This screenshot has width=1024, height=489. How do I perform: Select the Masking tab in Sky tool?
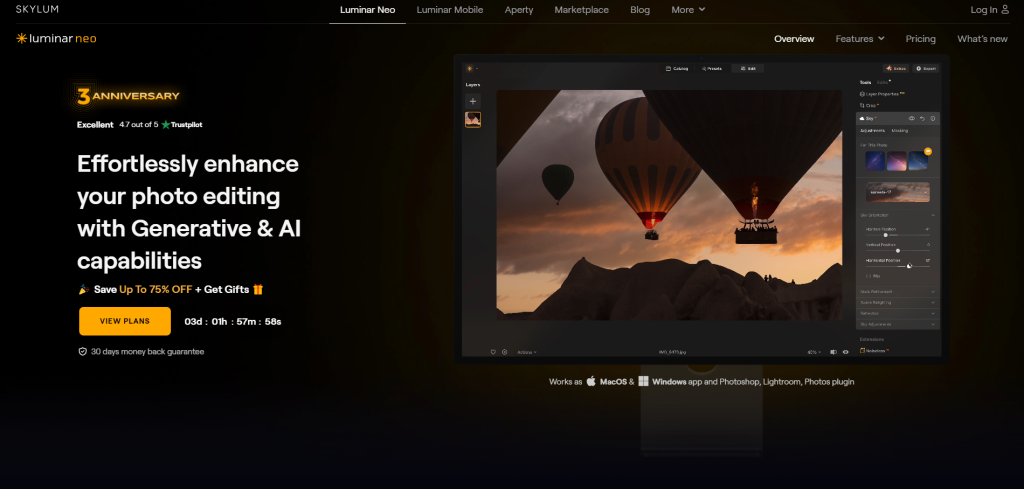click(899, 131)
